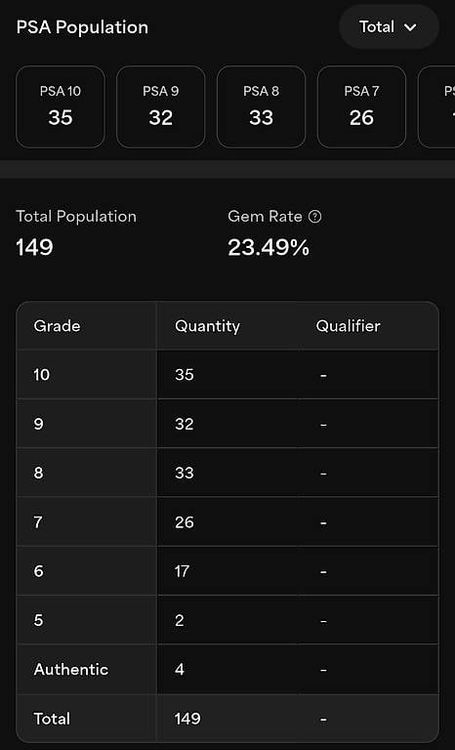Select the PSA 10 population card
The width and height of the screenshot is (455, 750).
click(60, 107)
